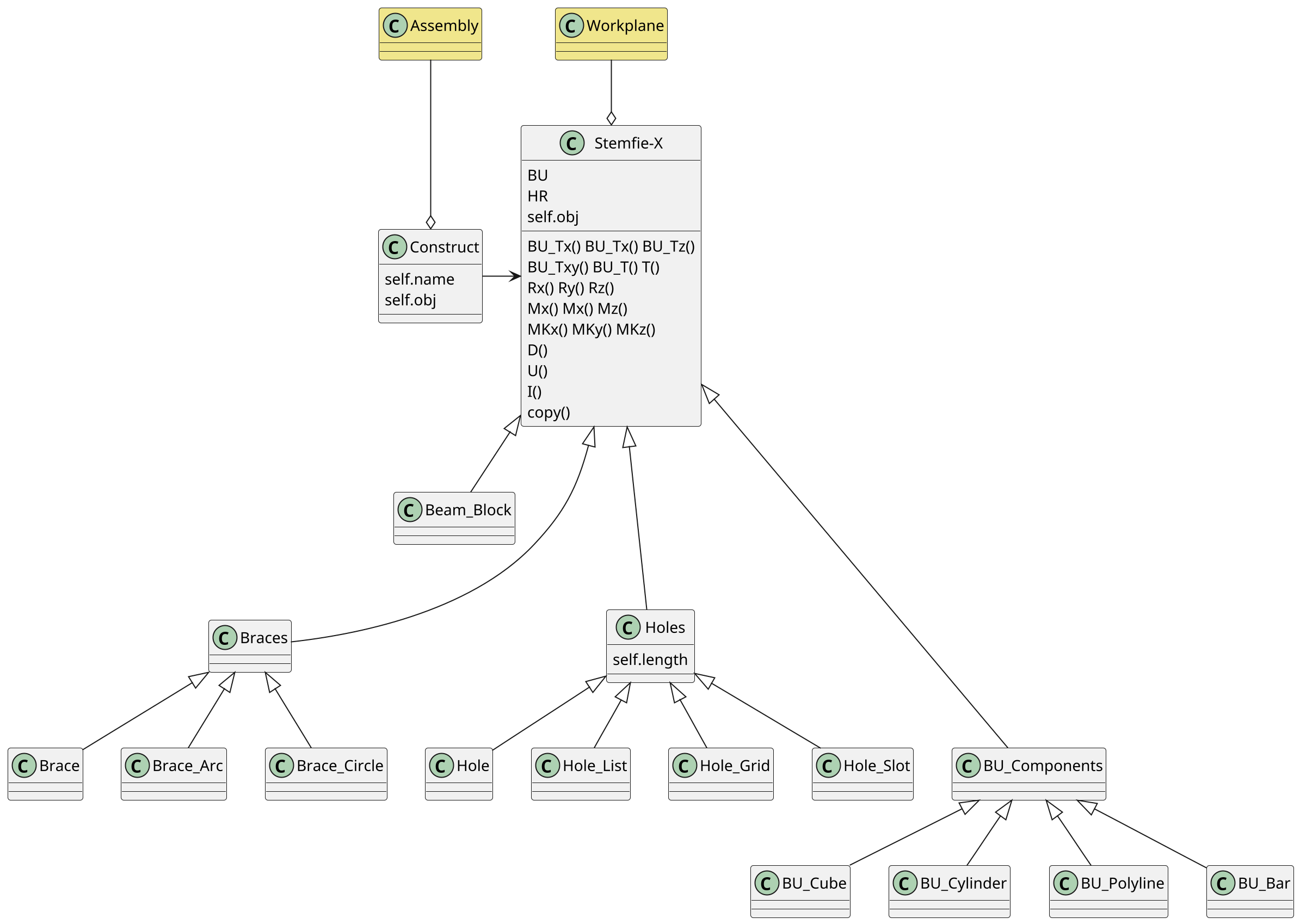The image size is (1300, 924).
Task: Click the Hole_Grid class C icon
Action: pyautogui.click(x=685, y=766)
